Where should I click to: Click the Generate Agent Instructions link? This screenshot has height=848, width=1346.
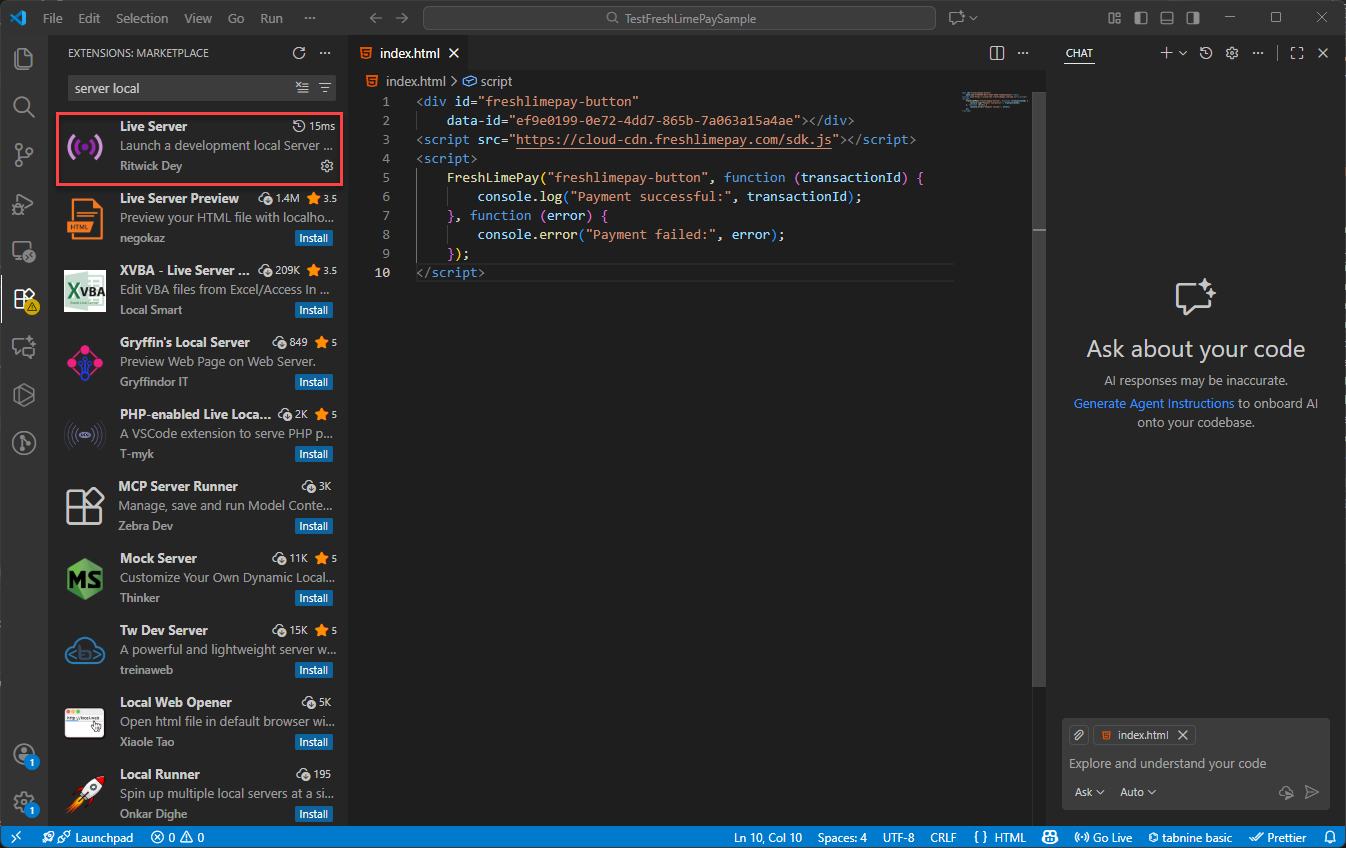point(1153,403)
